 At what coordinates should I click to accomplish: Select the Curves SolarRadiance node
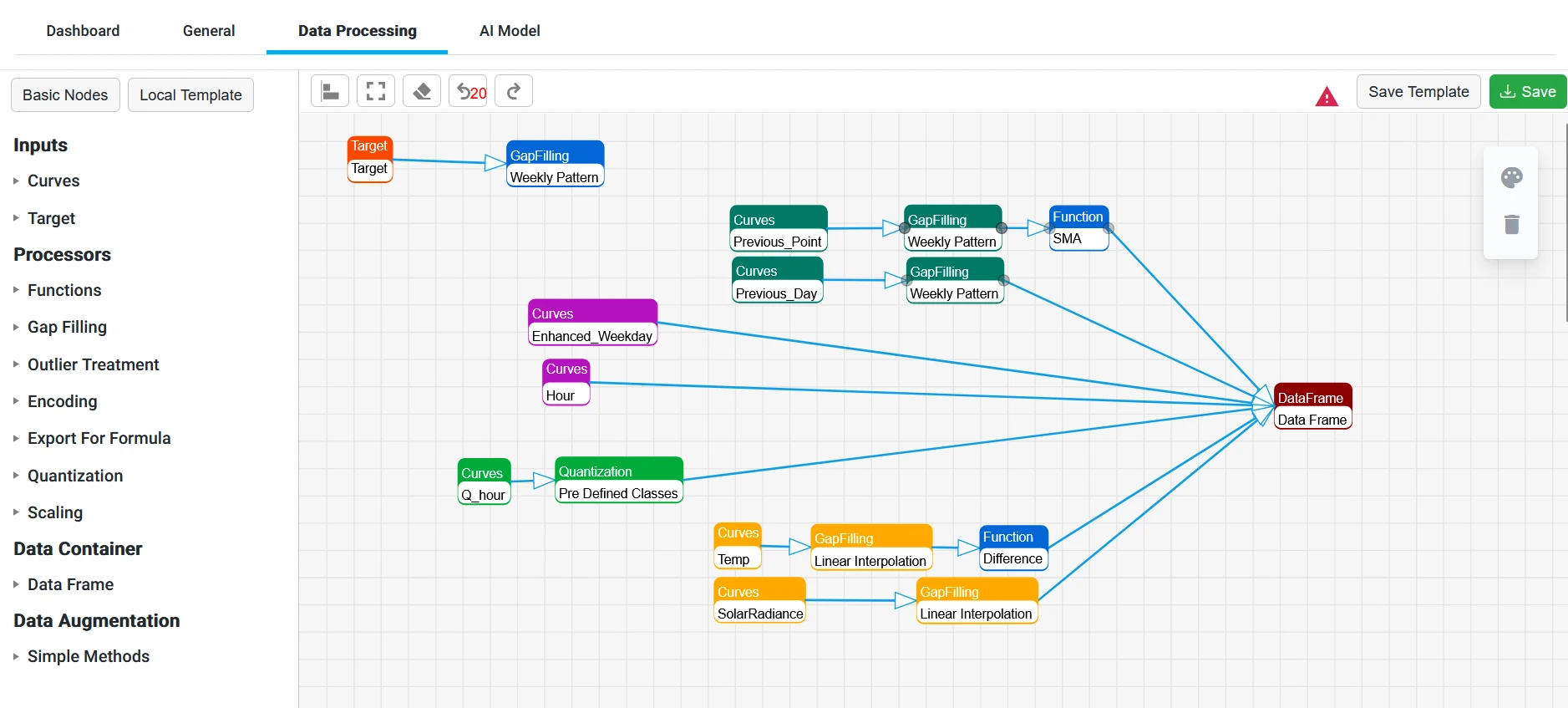760,601
